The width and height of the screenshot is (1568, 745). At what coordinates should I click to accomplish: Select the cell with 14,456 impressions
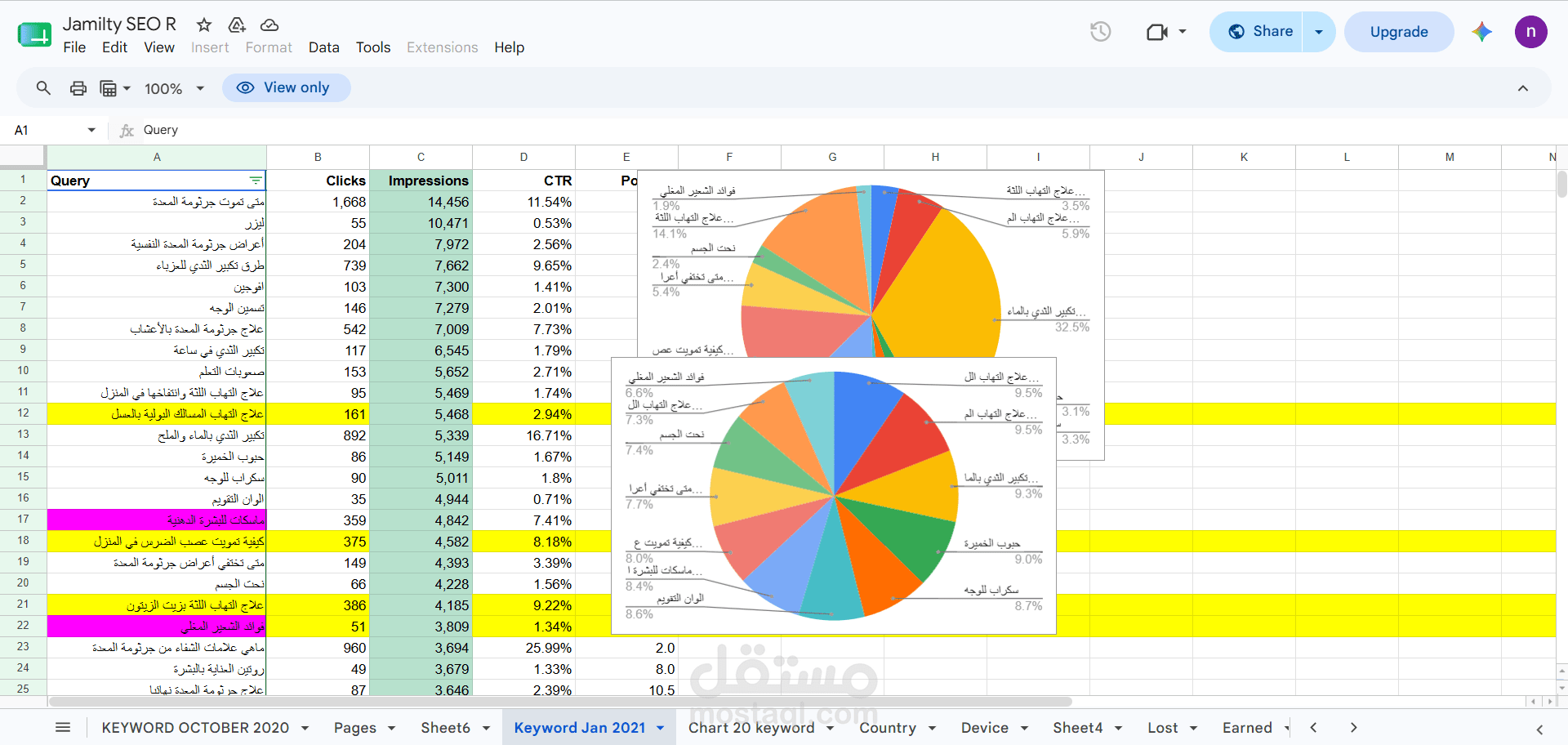421,202
